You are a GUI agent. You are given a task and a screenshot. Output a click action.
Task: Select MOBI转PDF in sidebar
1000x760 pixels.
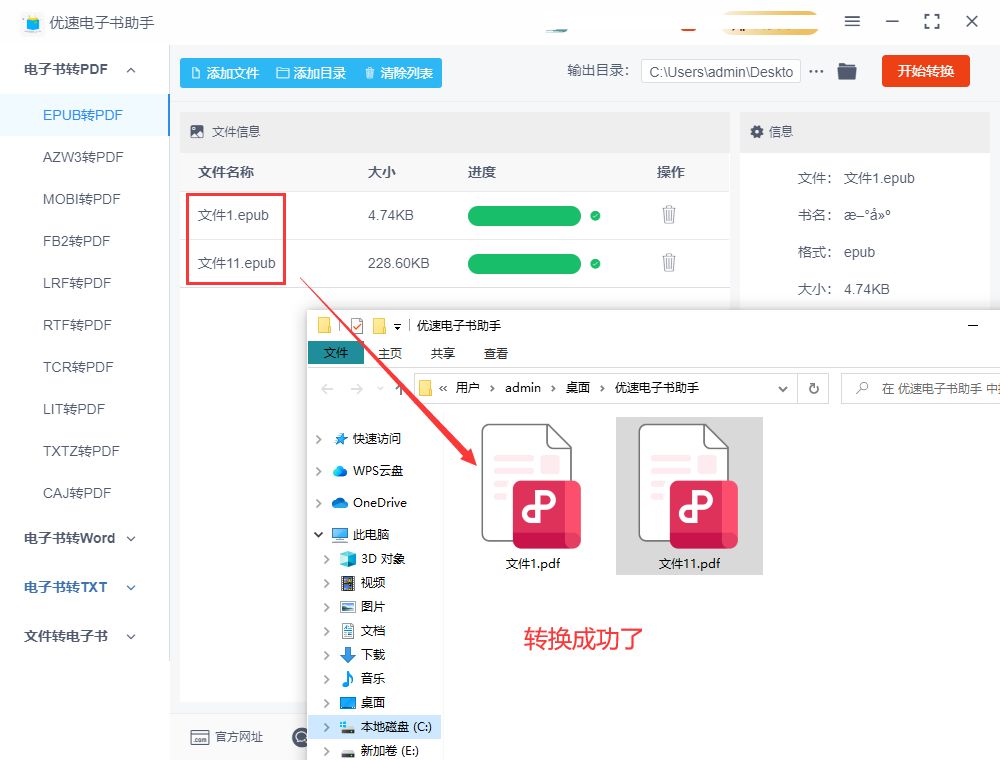point(82,200)
